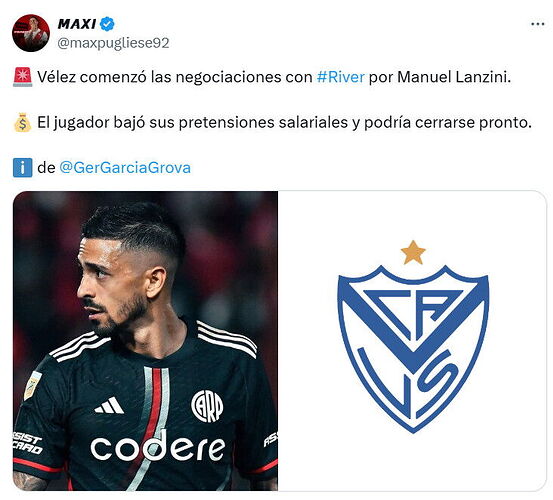
Task: Click the Assist Card sleeve sponsor
Action: [28, 443]
